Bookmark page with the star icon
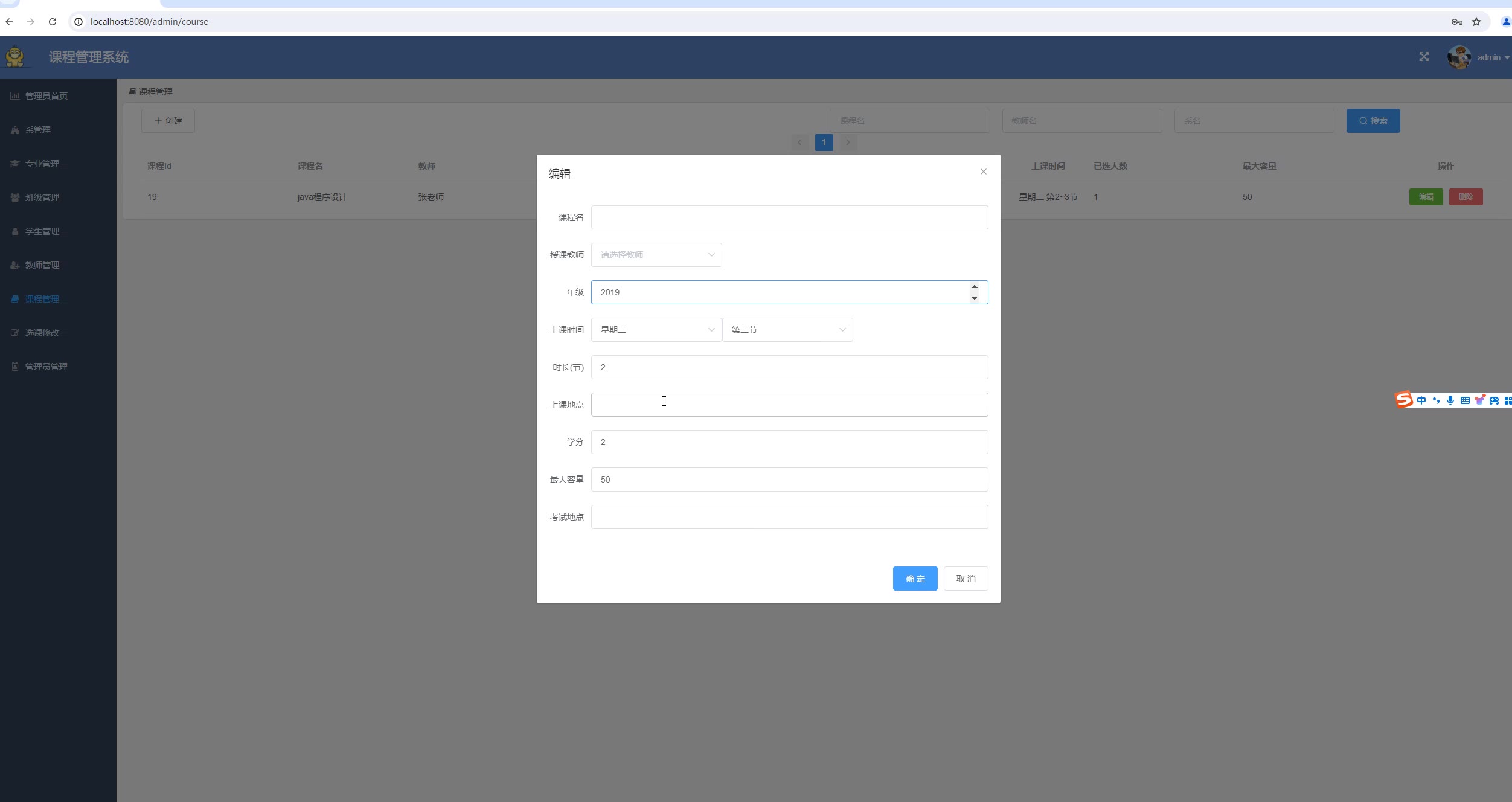The height and width of the screenshot is (802, 1512). tap(1476, 22)
